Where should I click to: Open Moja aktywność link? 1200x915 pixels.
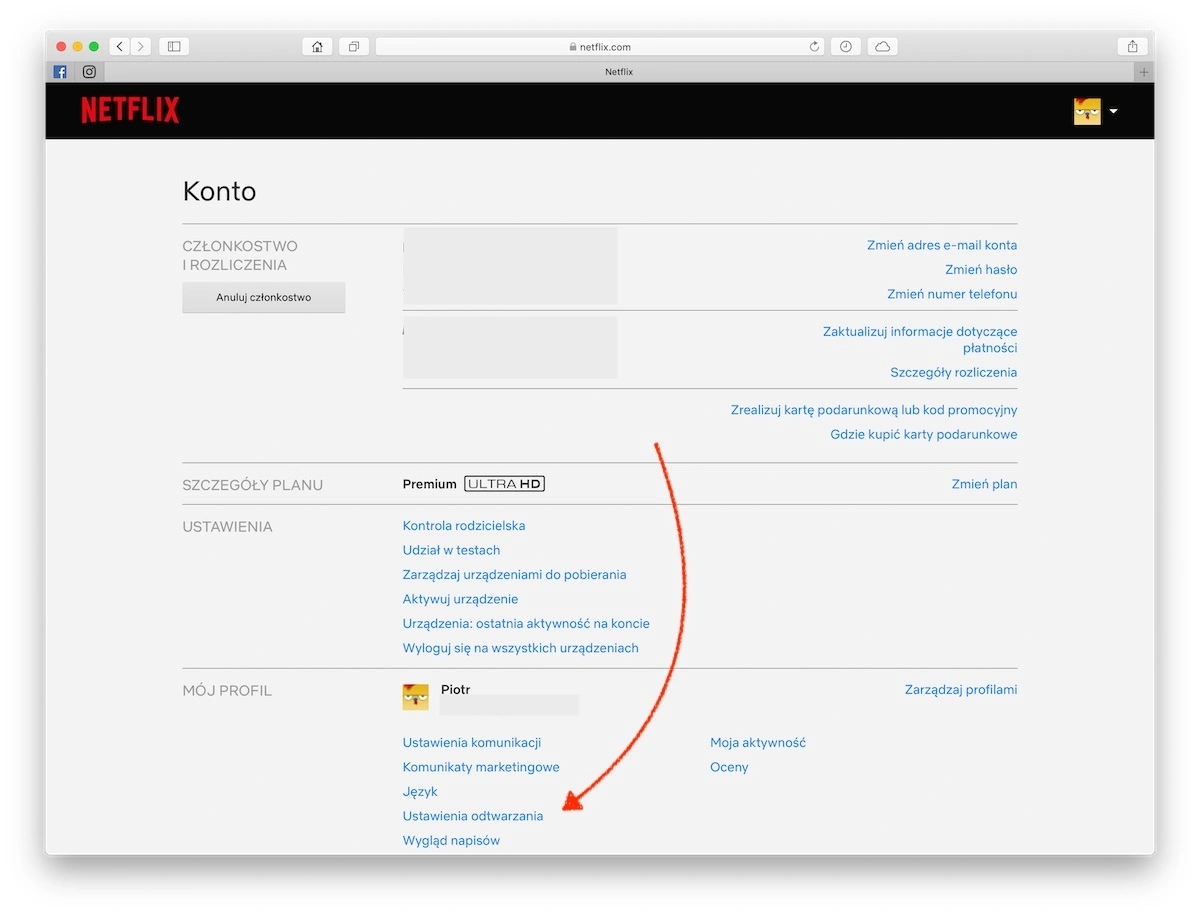tap(758, 743)
